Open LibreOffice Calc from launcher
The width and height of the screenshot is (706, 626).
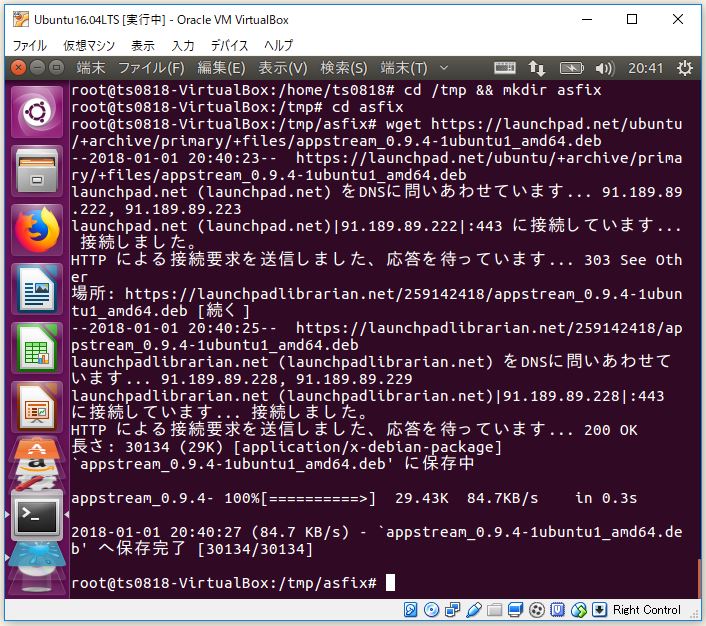pos(37,349)
